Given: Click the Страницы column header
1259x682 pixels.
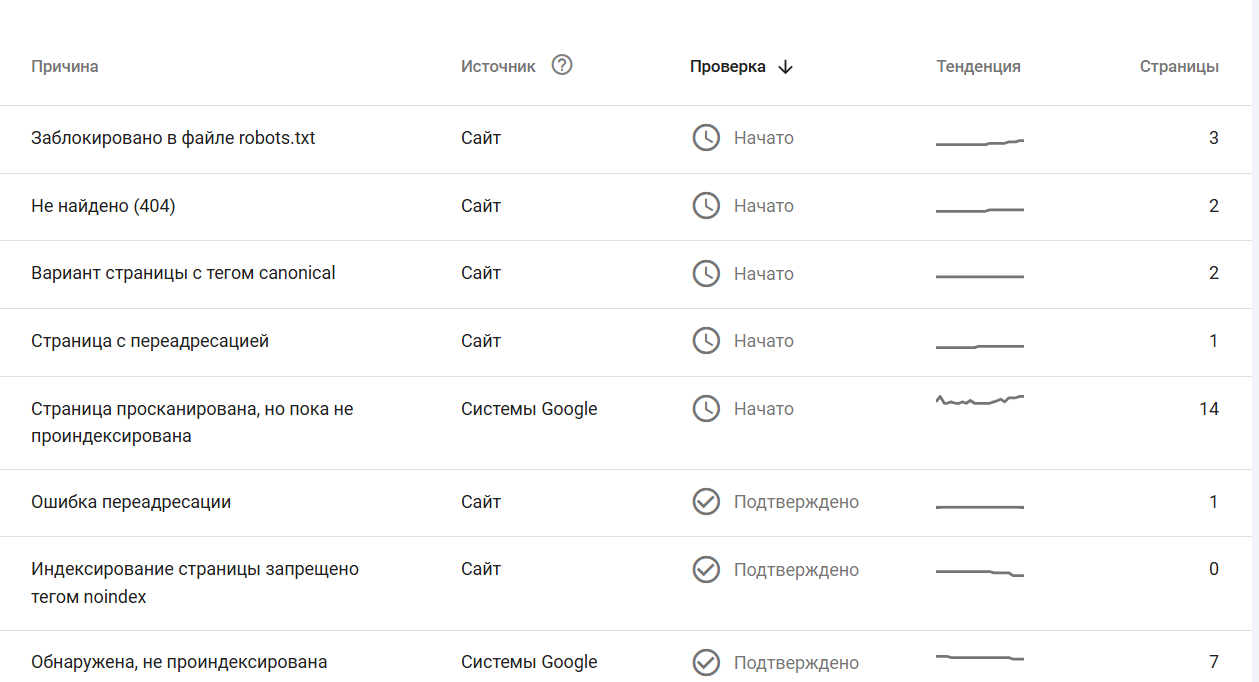Looking at the screenshot, I should coord(1179,67).
